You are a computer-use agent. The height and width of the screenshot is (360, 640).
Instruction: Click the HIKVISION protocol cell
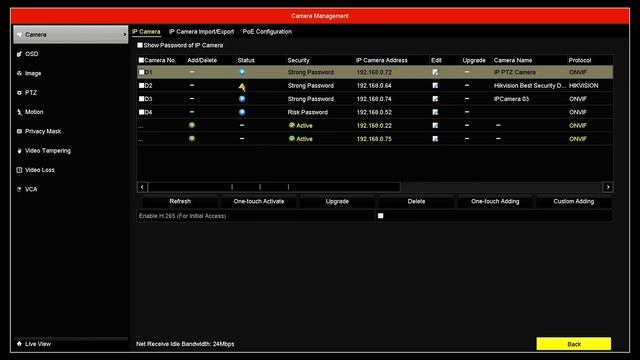[x=584, y=86]
